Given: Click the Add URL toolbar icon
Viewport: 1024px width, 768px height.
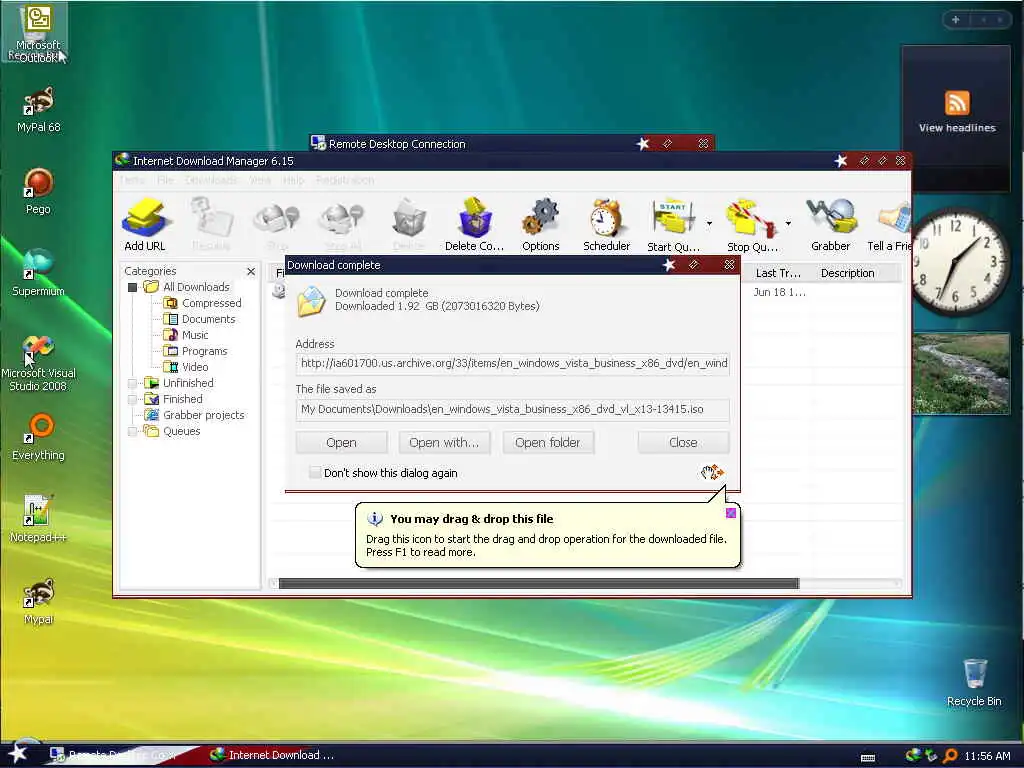Looking at the screenshot, I should [144, 224].
